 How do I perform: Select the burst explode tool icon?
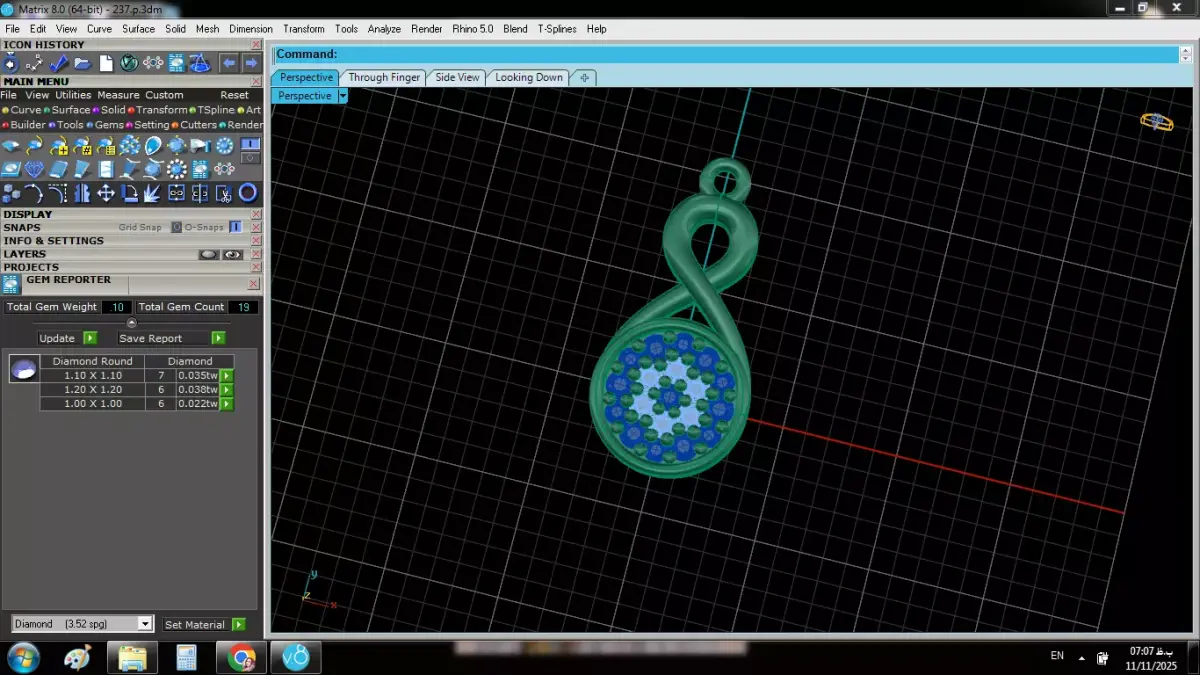point(151,193)
